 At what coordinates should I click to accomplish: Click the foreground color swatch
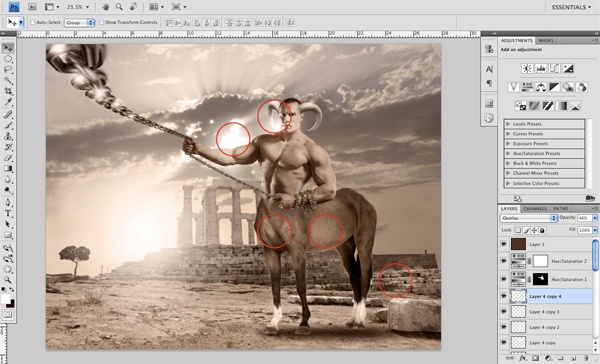[x=6, y=299]
